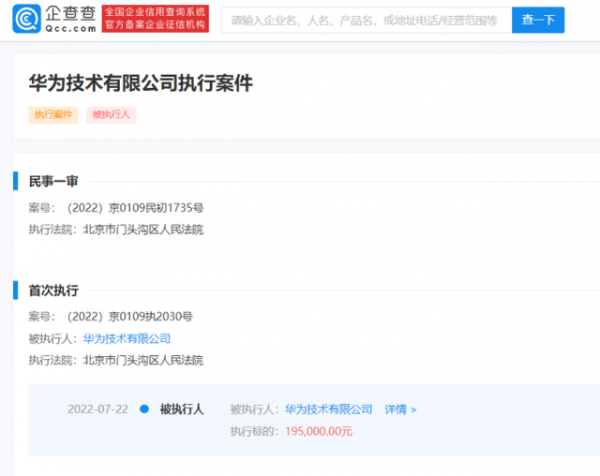Screen dimensions: 600x476
Task: Open the 详情 > details link
Action: 400,409
